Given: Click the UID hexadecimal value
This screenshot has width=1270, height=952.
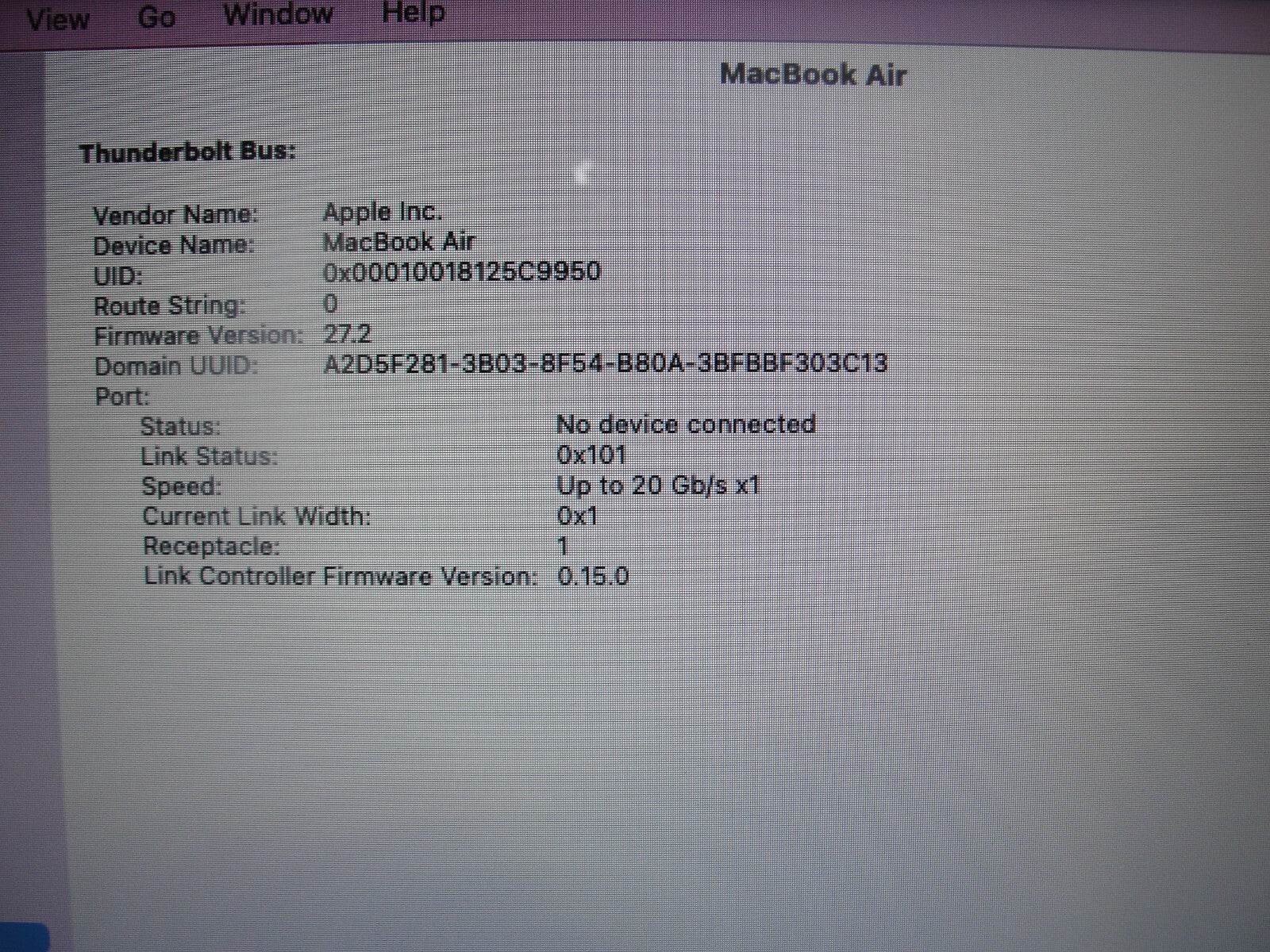Looking at the screenshot, I should pos(463,271).
